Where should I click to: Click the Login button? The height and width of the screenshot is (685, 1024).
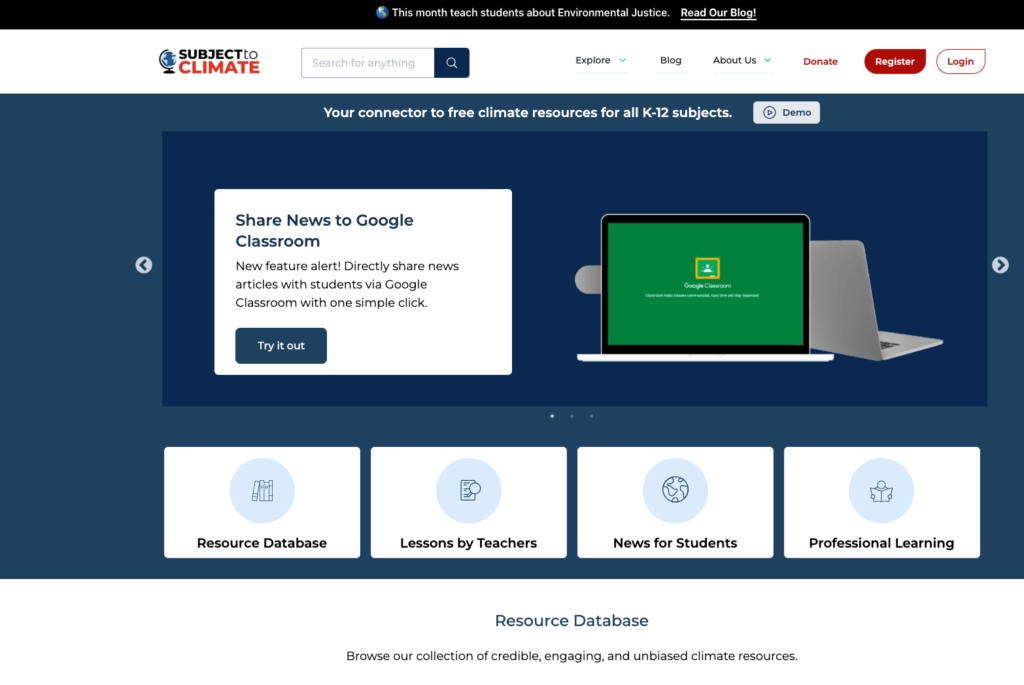coord(960,62)
